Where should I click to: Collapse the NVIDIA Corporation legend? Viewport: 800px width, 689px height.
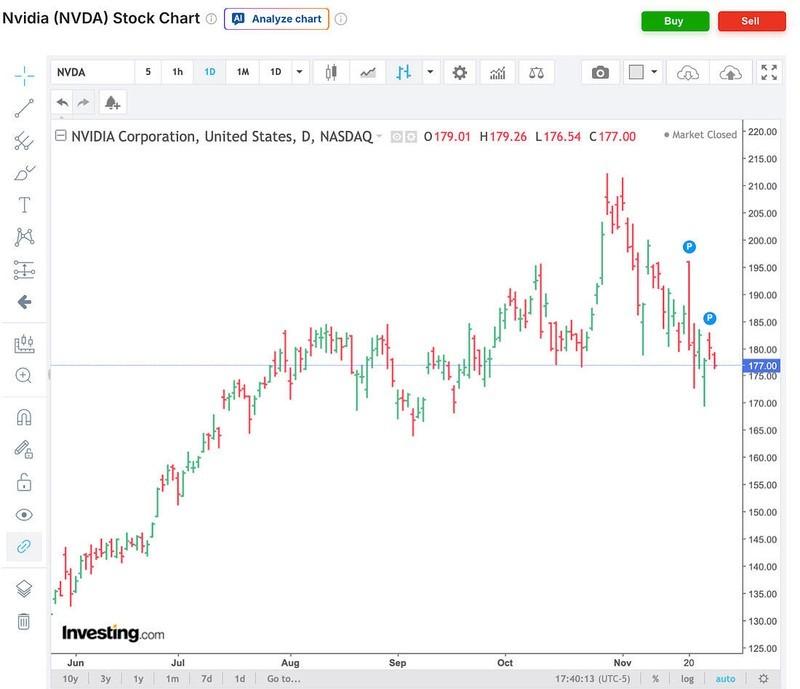click(x=61, y=135)
